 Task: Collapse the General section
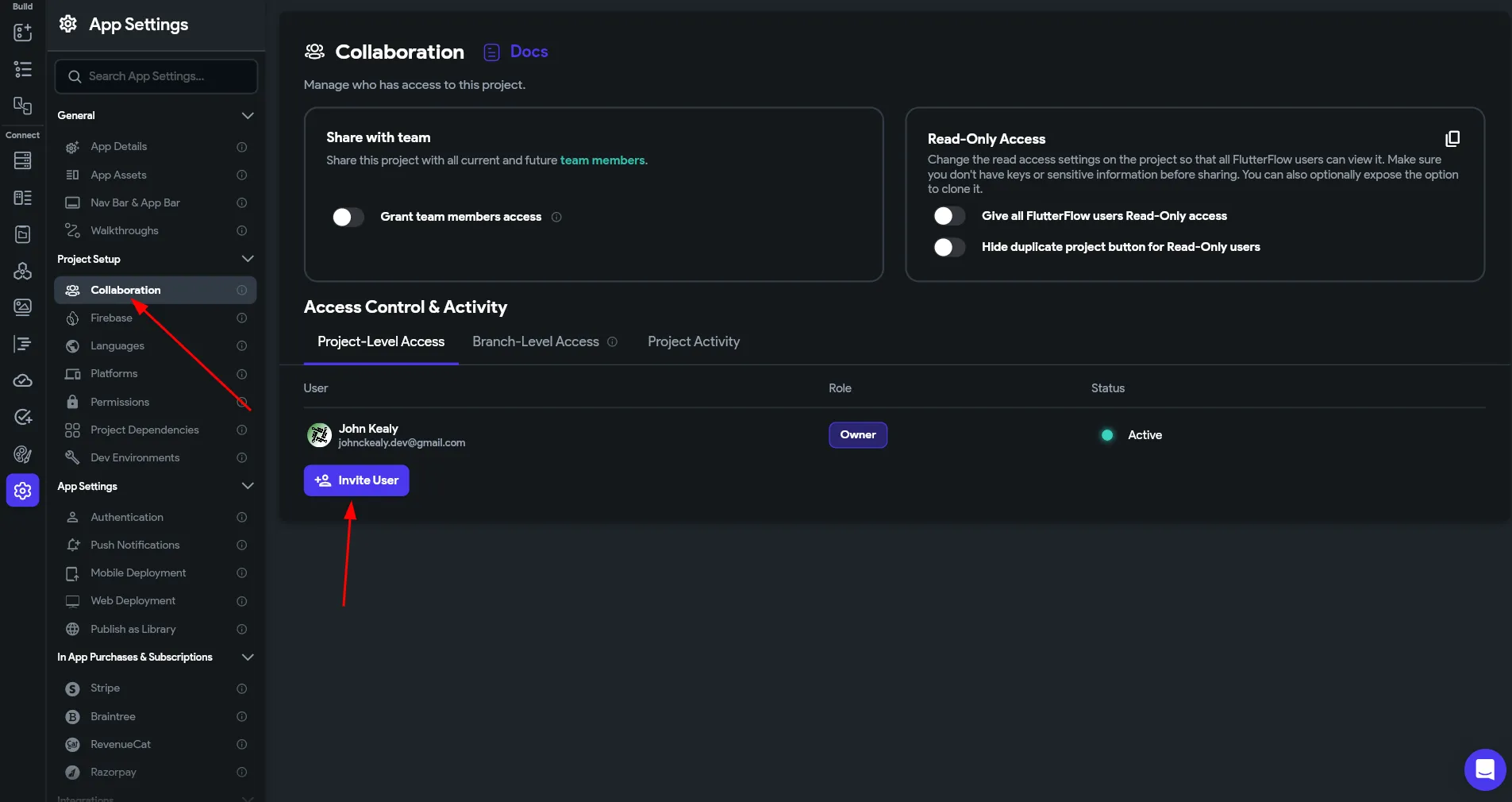[248, 116]
